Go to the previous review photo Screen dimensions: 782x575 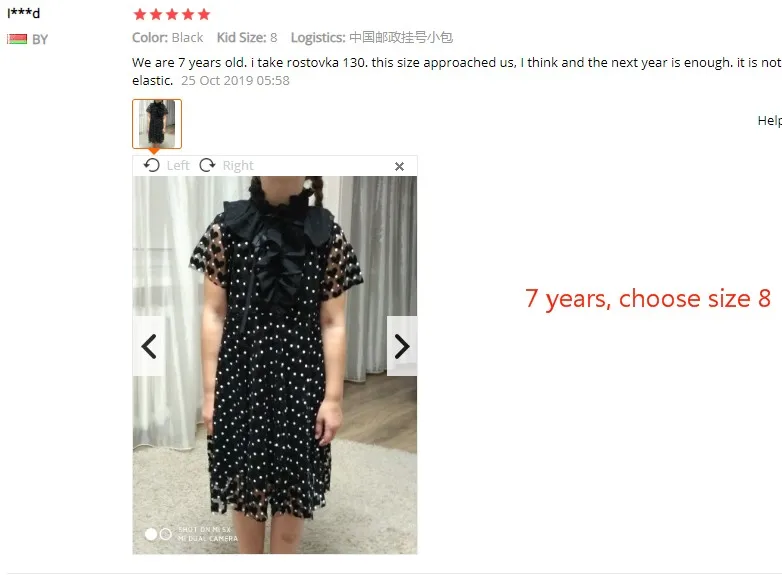point(148,346)
